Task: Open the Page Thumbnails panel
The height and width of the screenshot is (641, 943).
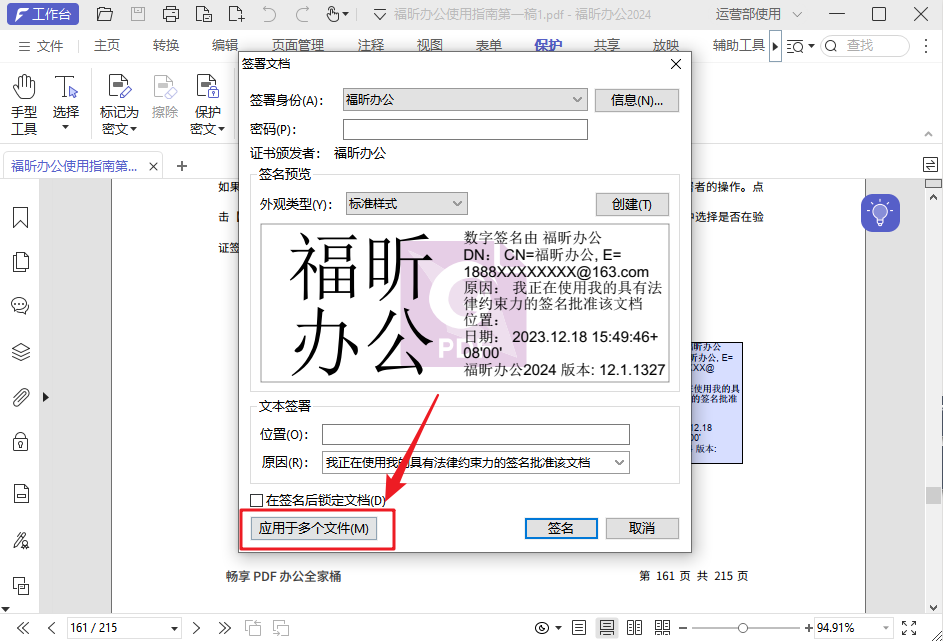Action: point(21,260)
